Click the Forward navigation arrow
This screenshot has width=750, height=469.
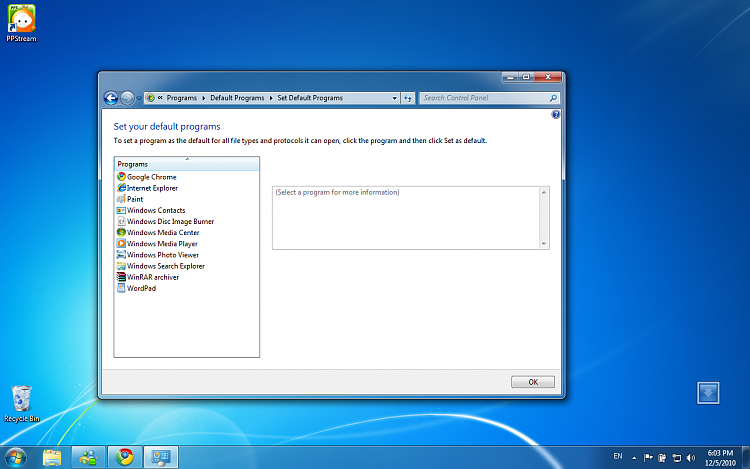click(127, 98)
